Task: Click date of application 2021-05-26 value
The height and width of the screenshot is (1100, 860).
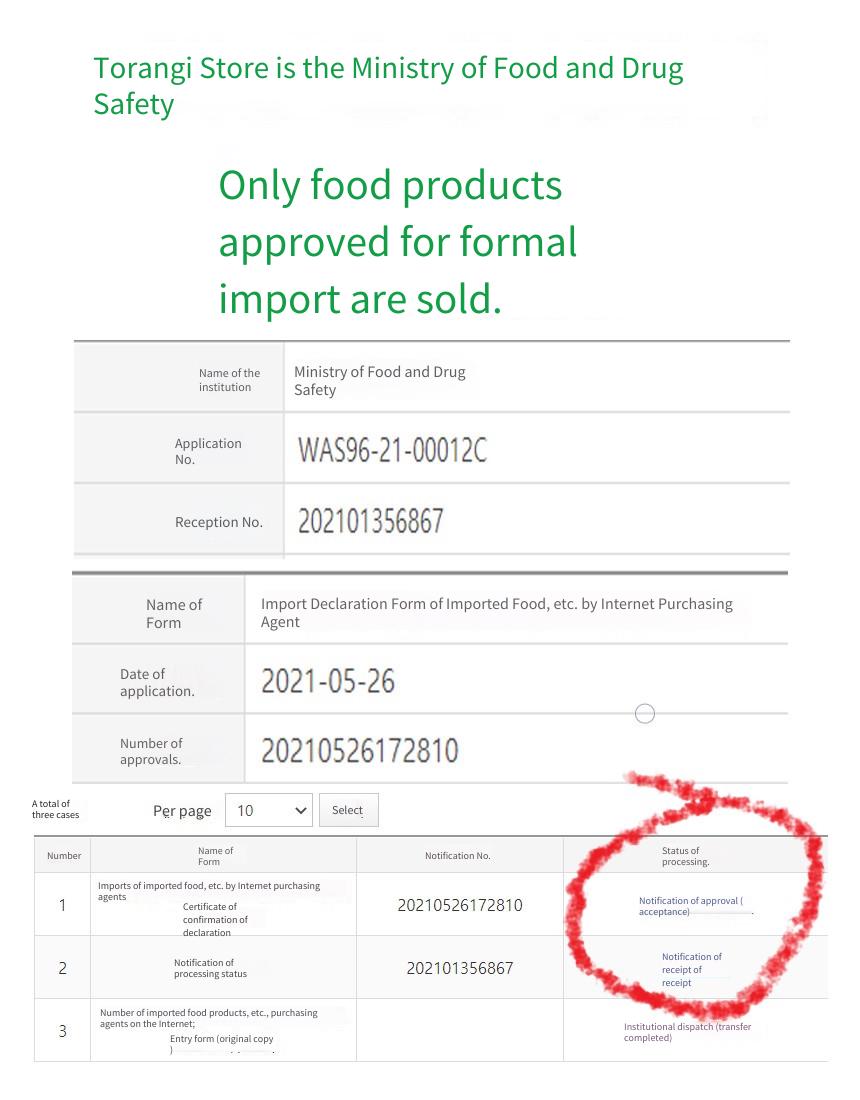Action: (x=328, y=681)
